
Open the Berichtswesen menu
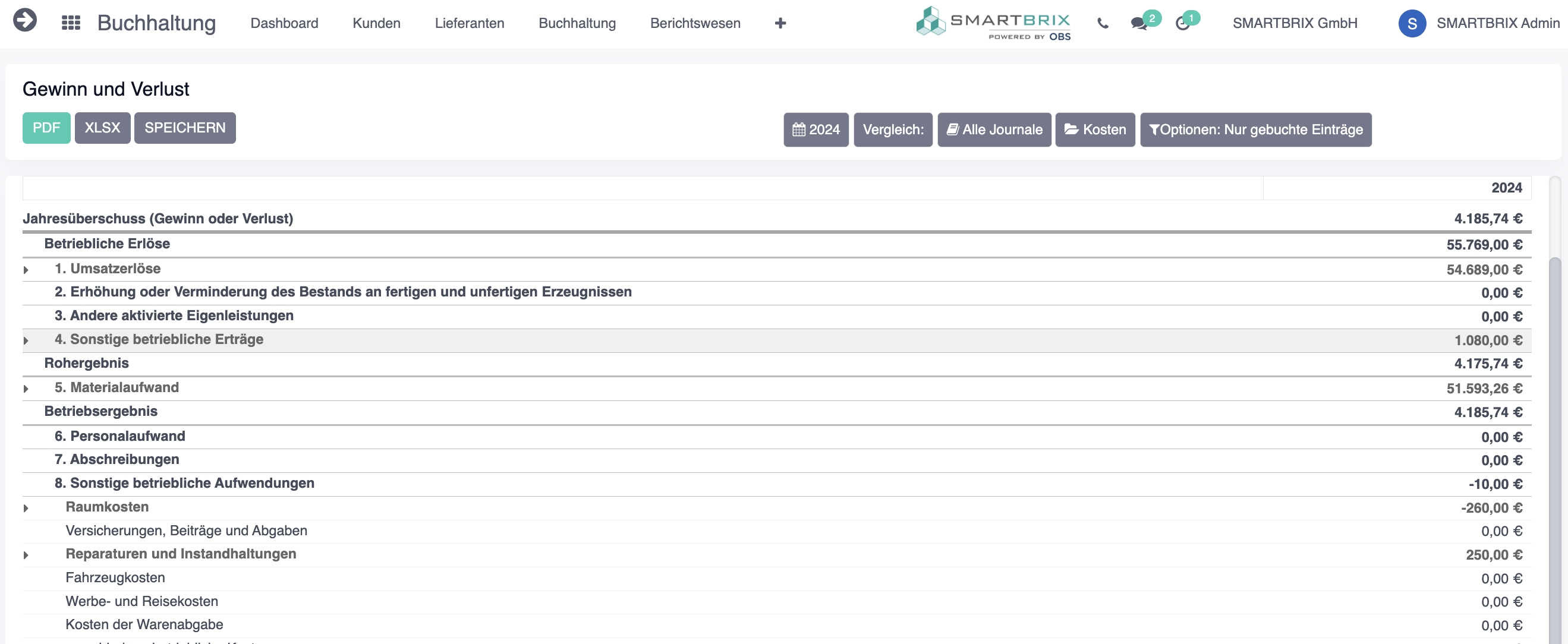695,23
